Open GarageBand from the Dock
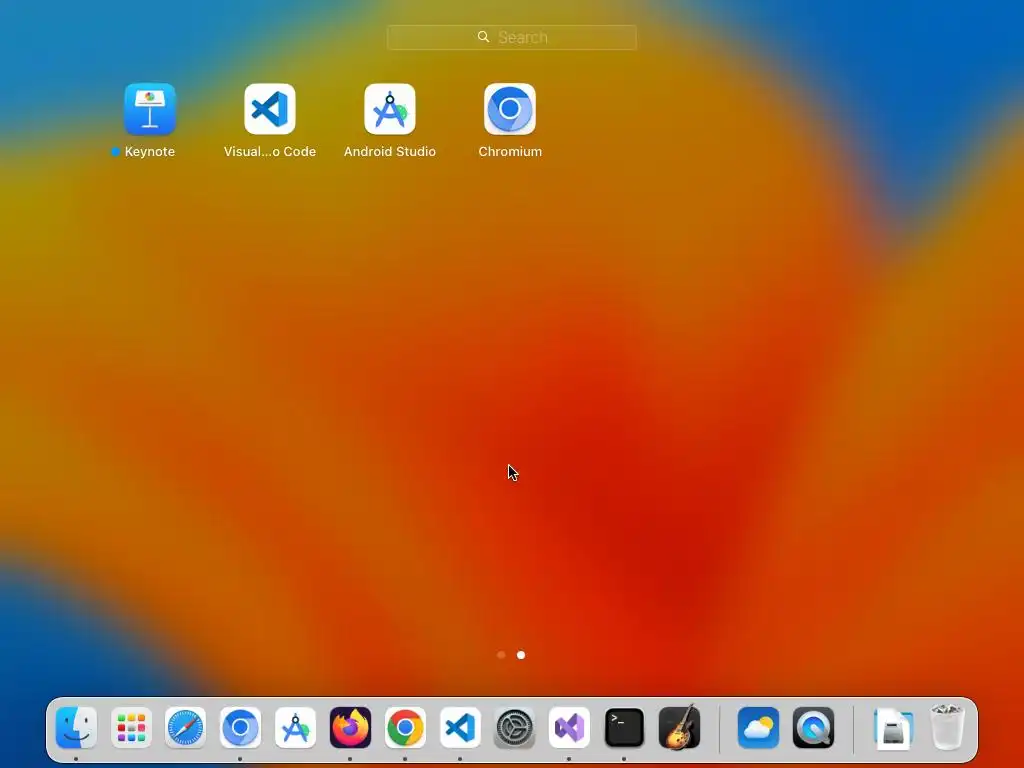1024x768 pixels. [x=679, y=728]
